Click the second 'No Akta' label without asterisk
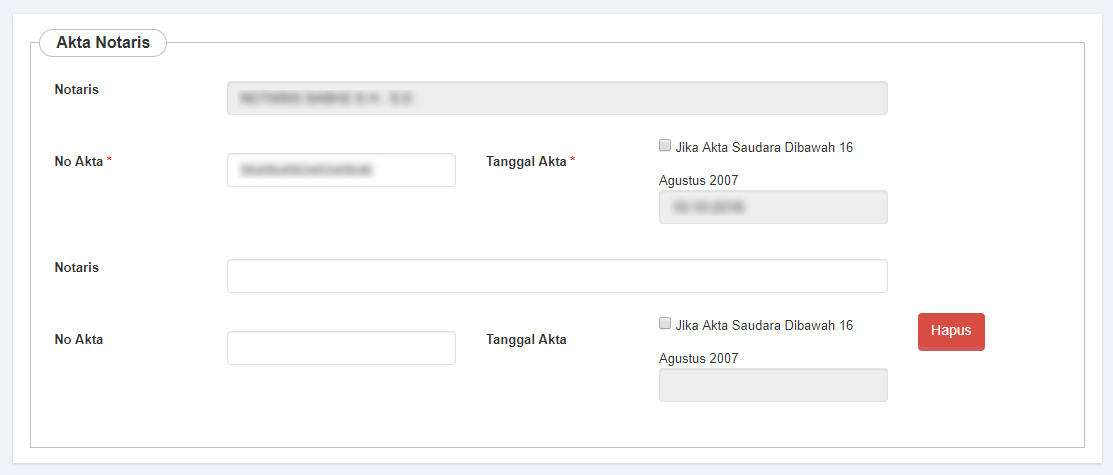This screenshot has width=1113, height=475. tap(78, 339)
